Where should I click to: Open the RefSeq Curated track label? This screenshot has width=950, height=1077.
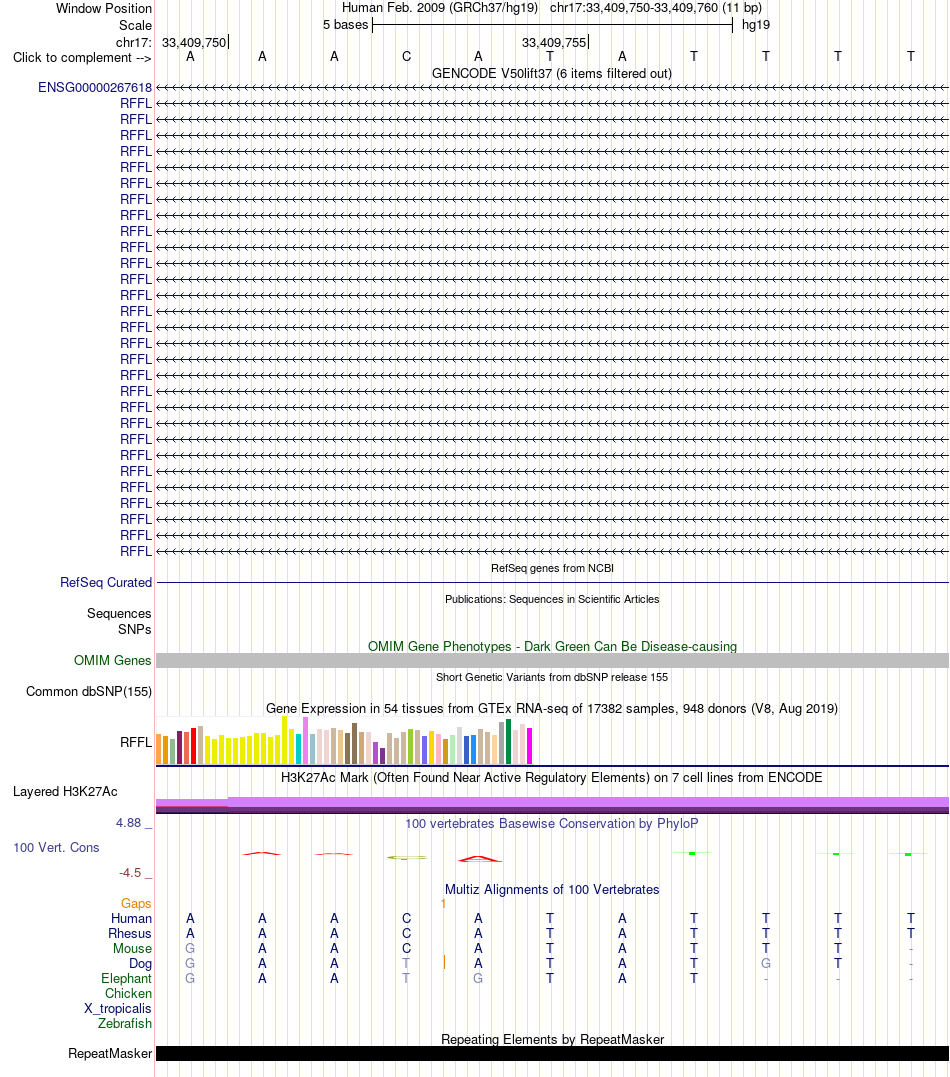[x=106, y=582]
